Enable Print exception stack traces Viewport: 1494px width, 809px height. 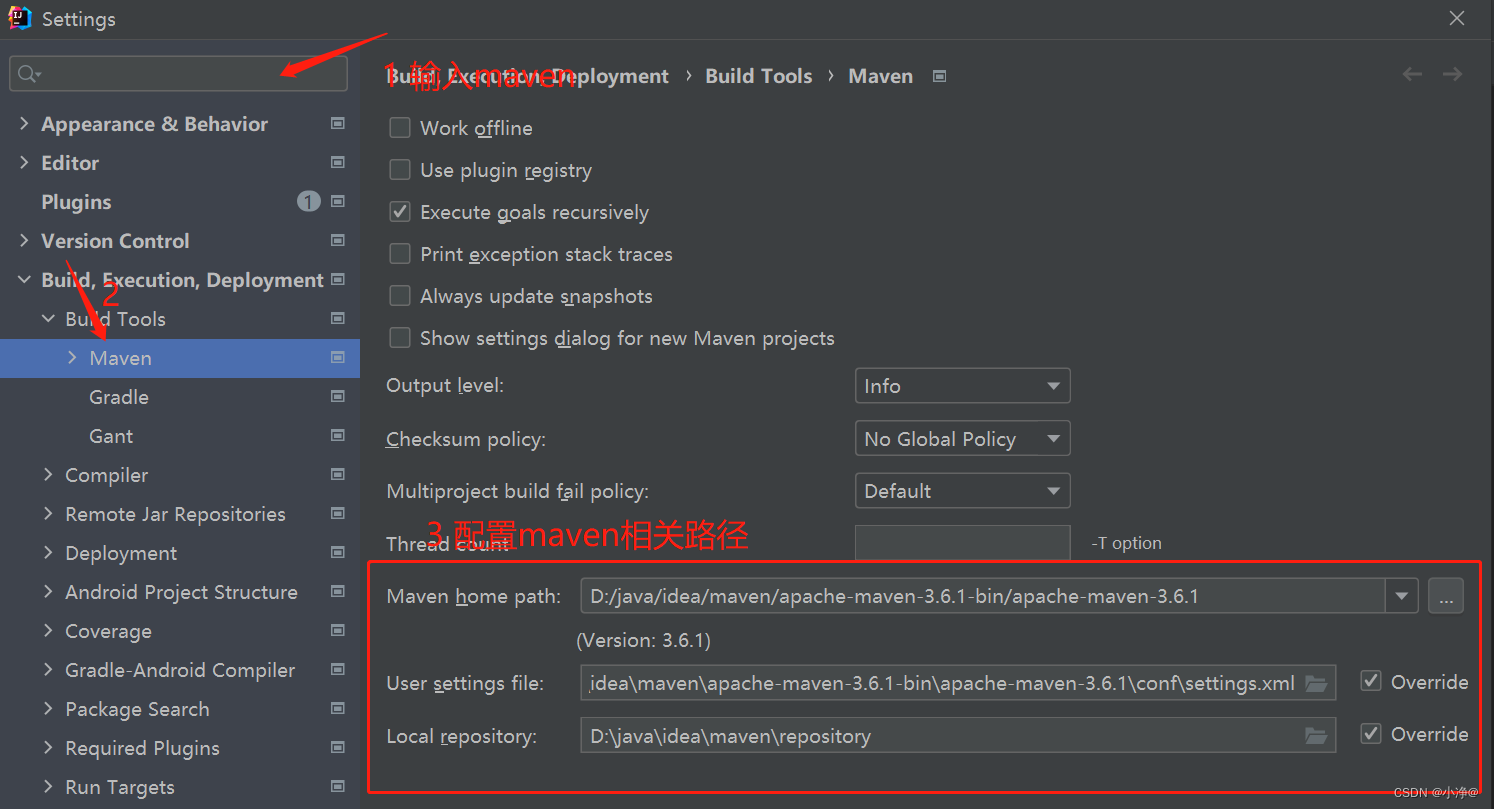pyautogui.click(x=400, y=254)
